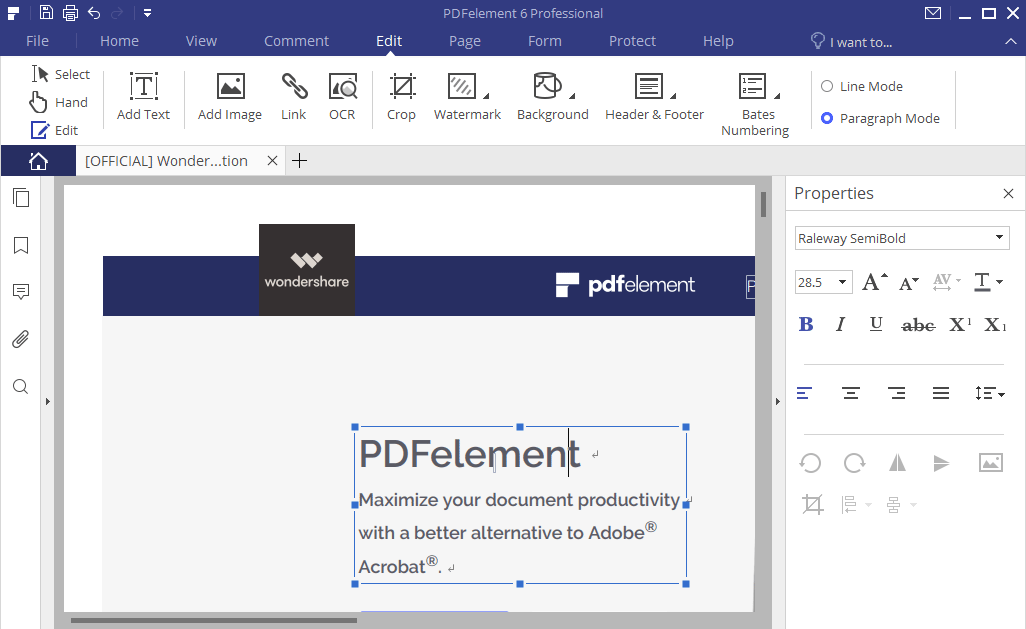This screenshot has width=1026, height=629.
Task: Click the Save icon in title bar
Action: tap(46, 12)
